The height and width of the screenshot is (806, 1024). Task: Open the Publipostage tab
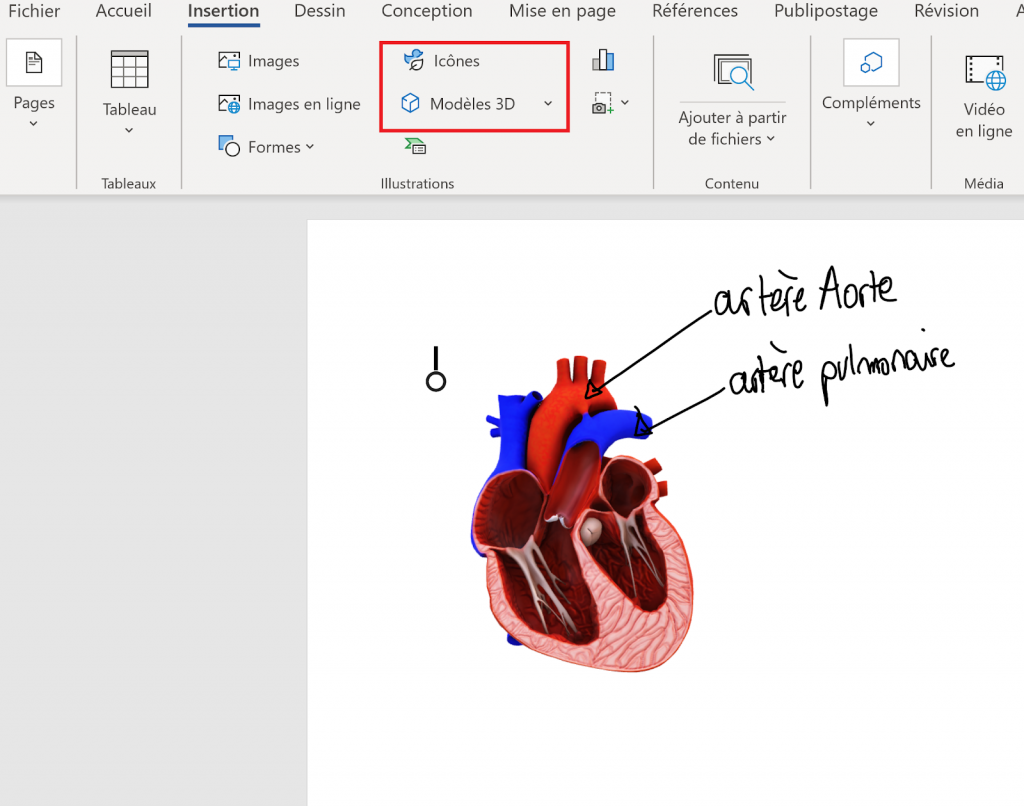(825, 11)
